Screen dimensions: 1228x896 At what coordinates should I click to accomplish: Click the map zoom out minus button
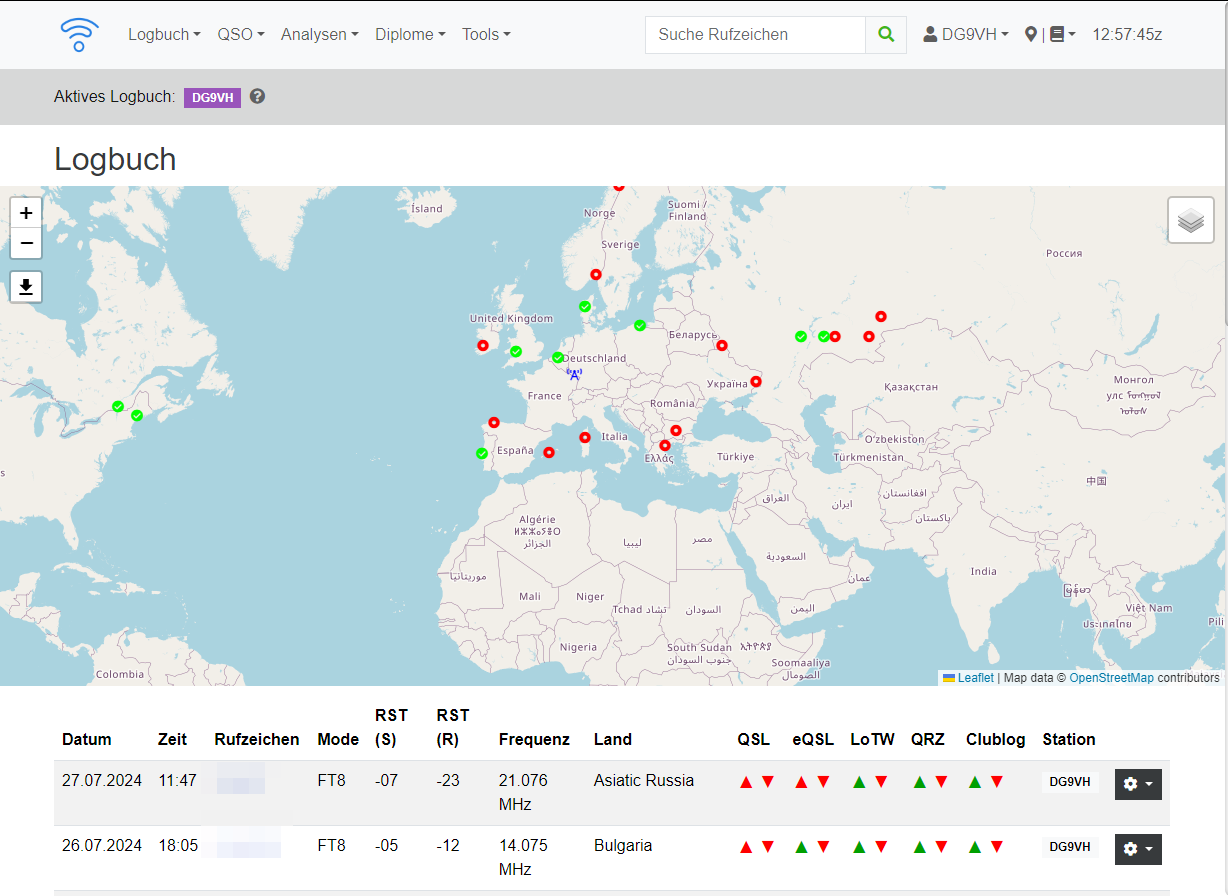click(x=26, y=243)
